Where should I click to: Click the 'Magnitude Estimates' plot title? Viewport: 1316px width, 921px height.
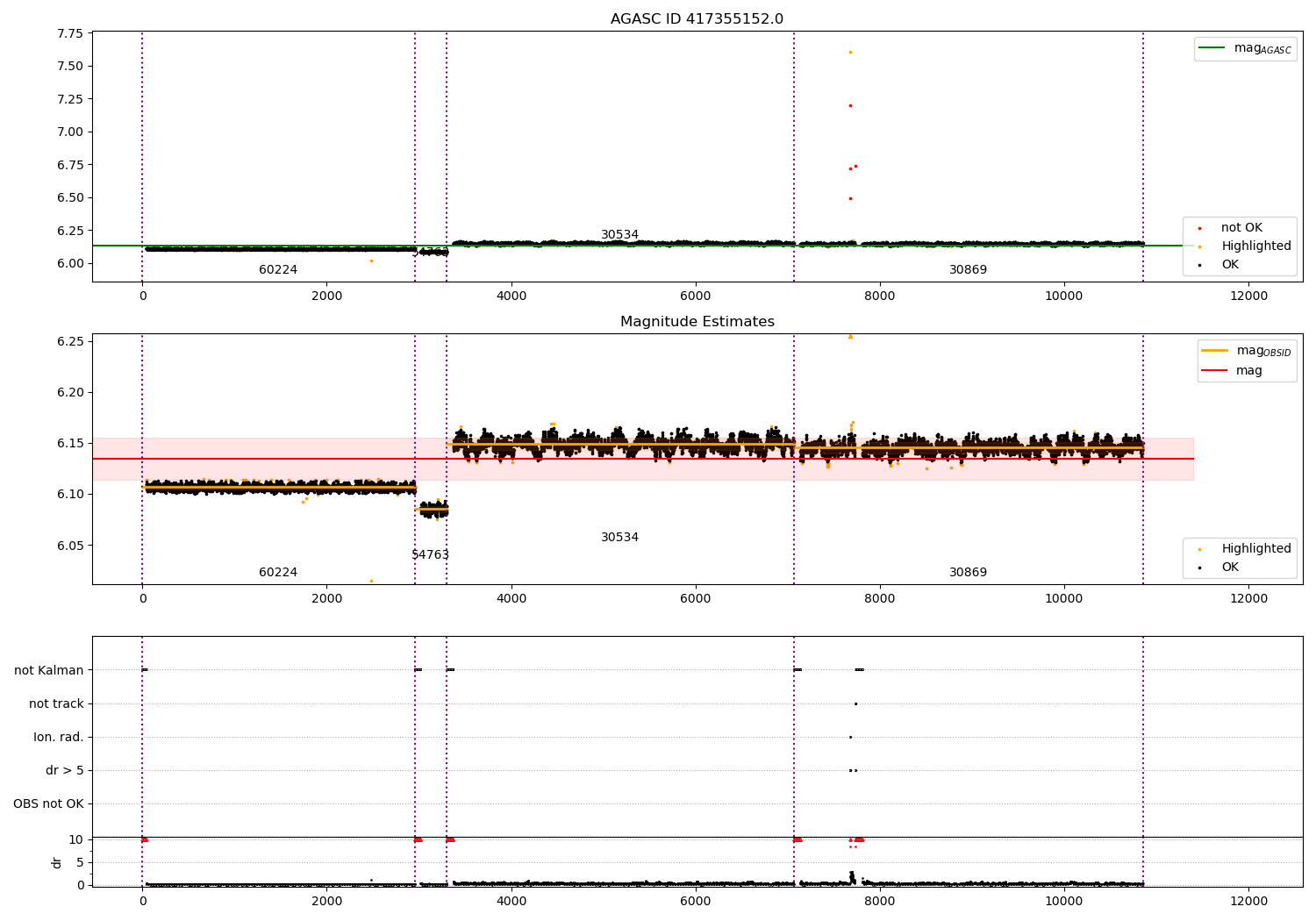[x=697, y=322]
